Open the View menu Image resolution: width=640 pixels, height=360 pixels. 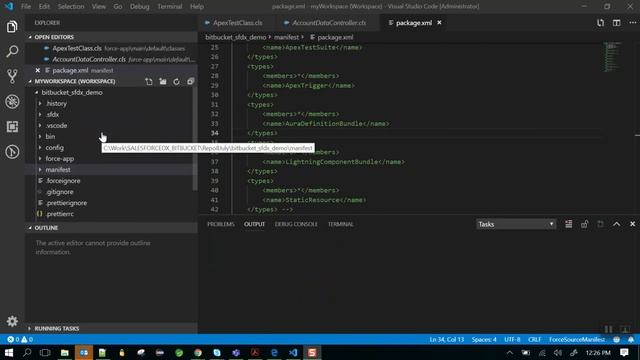[x=98, y=7]
